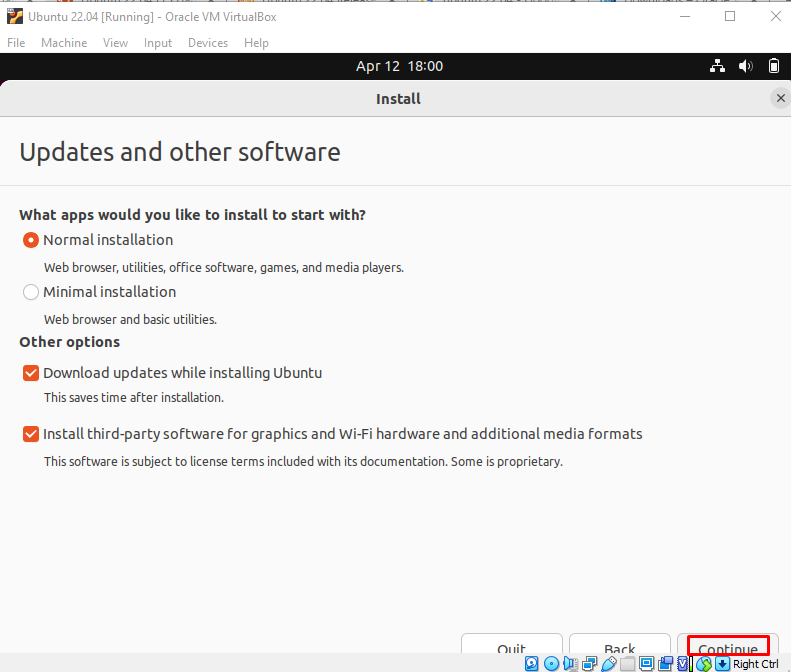Image resolution: width=791 pixels, height=672 pixels.
Task: Close the Install dialog with the X button
Action: pyautogui.click(x=781, y=98)
